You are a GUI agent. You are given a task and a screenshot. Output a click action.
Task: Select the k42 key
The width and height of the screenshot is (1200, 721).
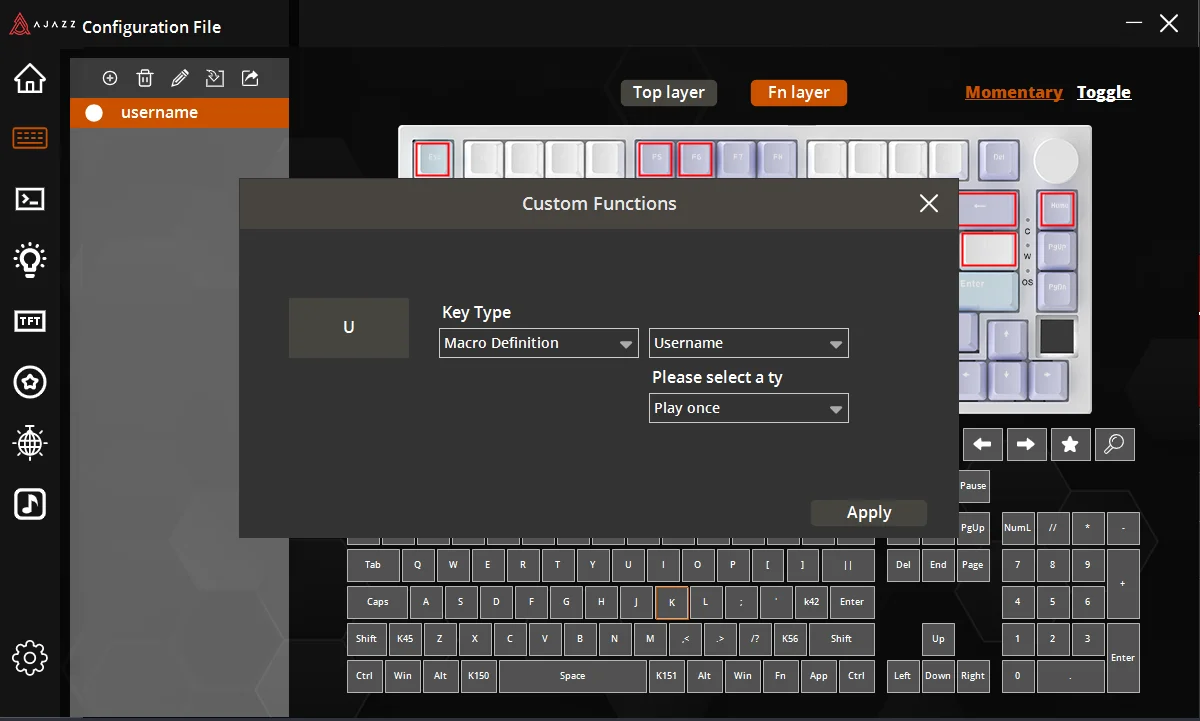tap(811, 603)
